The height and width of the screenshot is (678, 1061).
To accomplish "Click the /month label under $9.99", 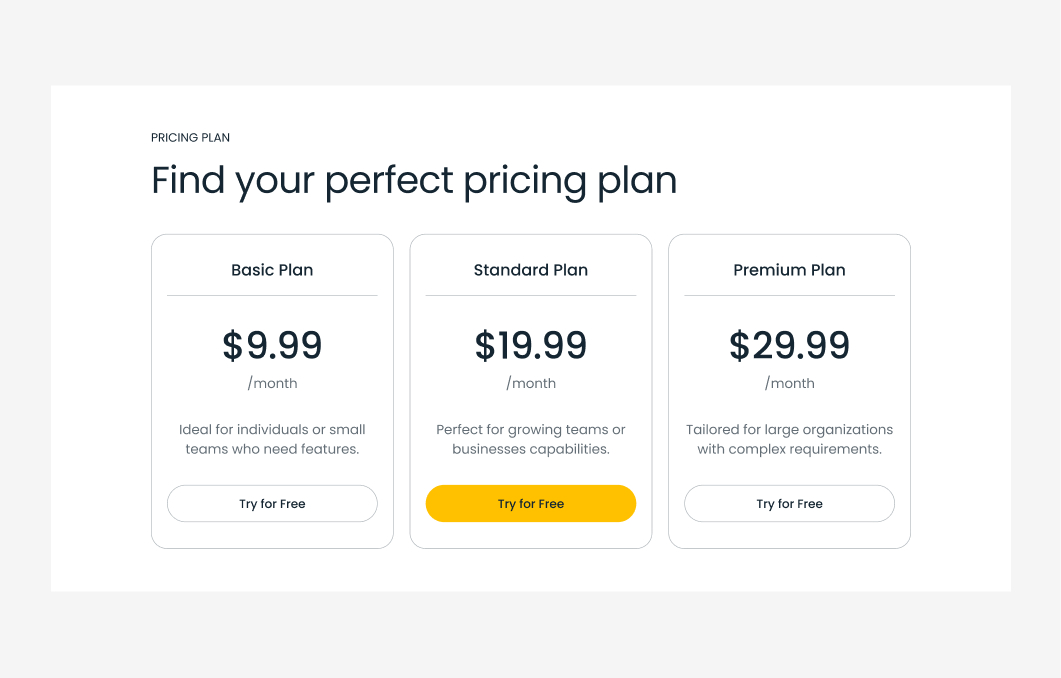I will pos(274,383).
